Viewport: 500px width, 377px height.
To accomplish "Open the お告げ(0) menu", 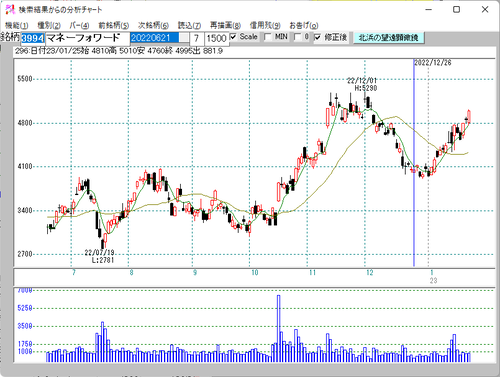I will coord(304,25).
